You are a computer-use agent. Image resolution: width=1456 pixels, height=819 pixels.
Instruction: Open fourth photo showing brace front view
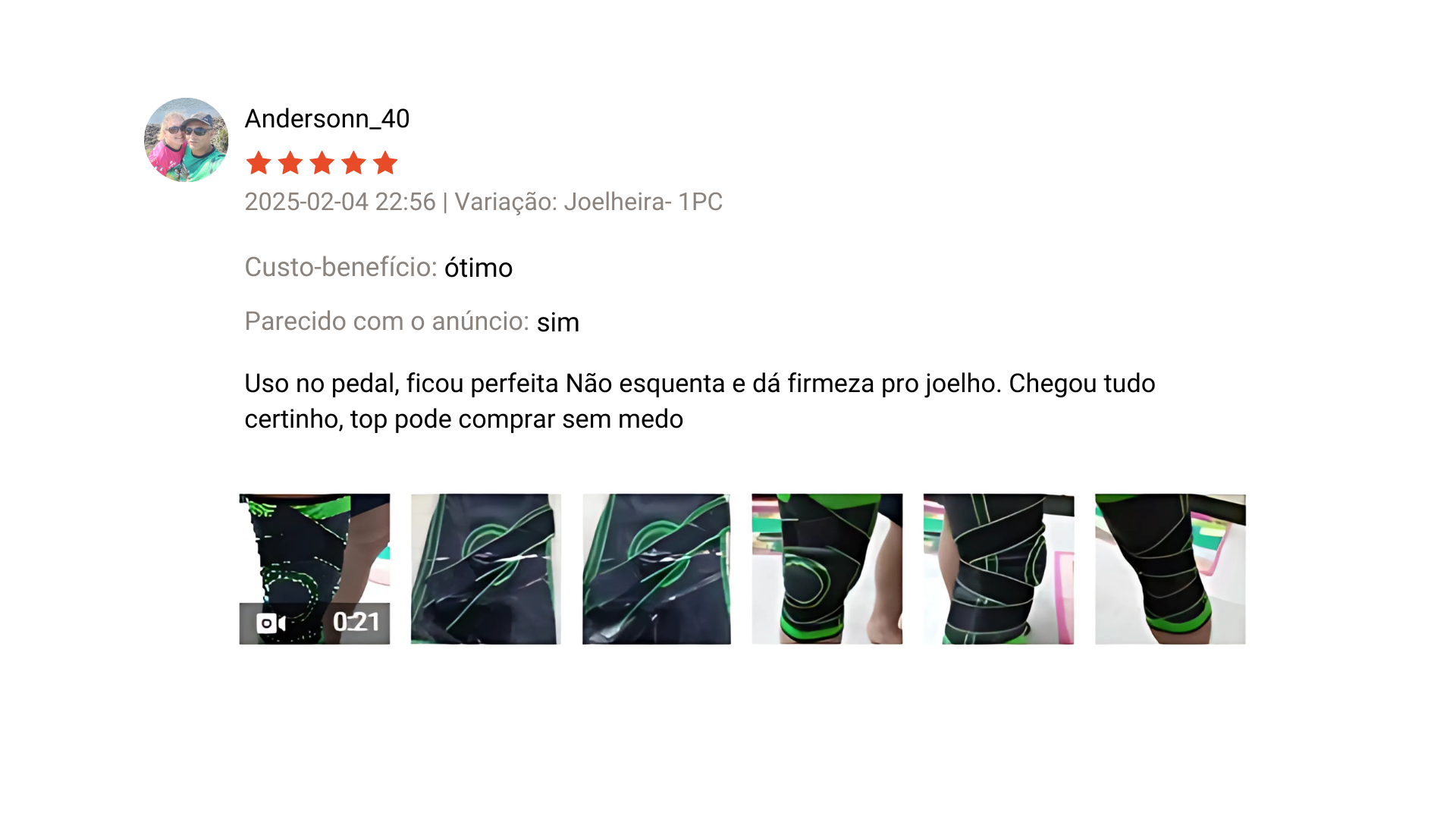pyautogui.click(x=827, y=569)
